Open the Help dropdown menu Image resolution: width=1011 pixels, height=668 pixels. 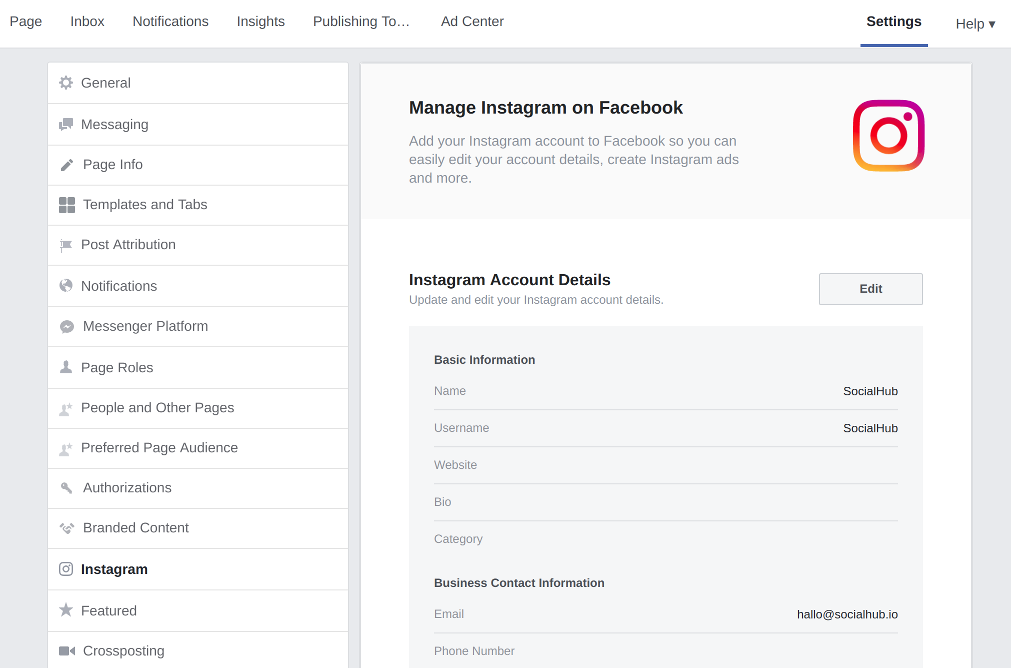[x=974, y=24]
